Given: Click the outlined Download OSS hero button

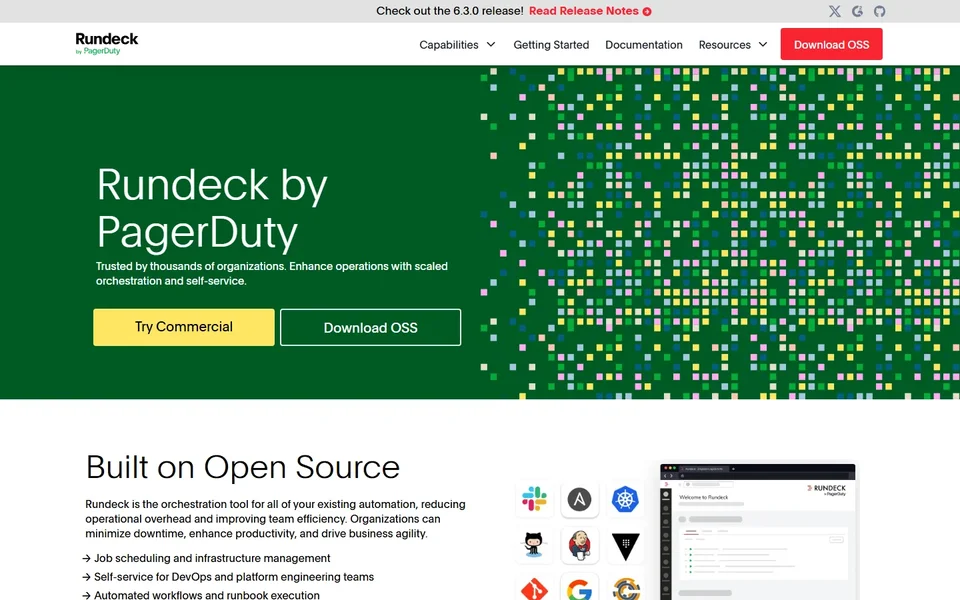Looking at the screenshot, I should (370, 328).
